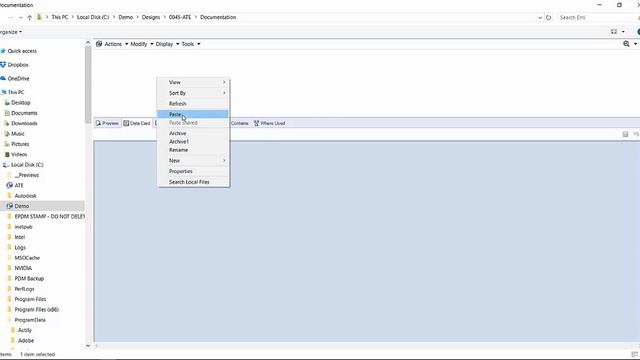Choose Search Local Files

193,182
